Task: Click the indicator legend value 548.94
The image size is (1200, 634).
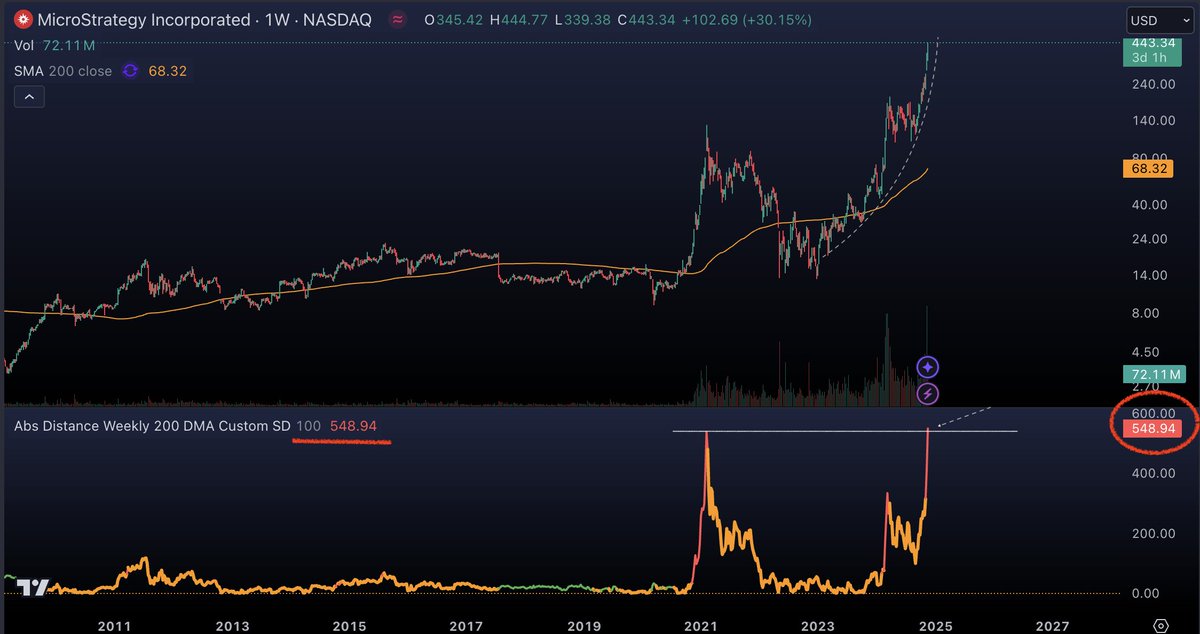Action: pos(353,426)
